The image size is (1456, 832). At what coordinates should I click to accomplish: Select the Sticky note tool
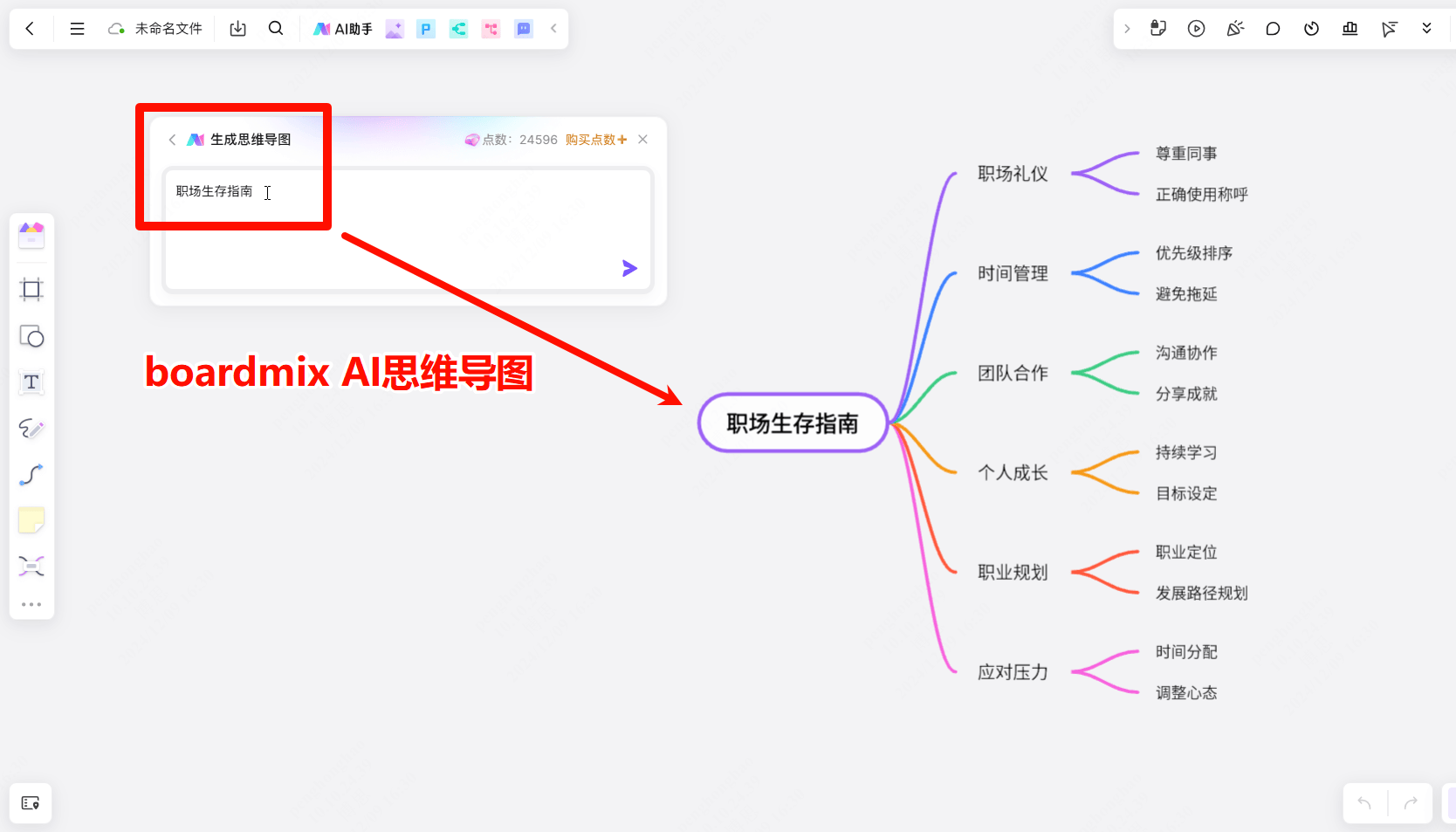coord(31,520)
